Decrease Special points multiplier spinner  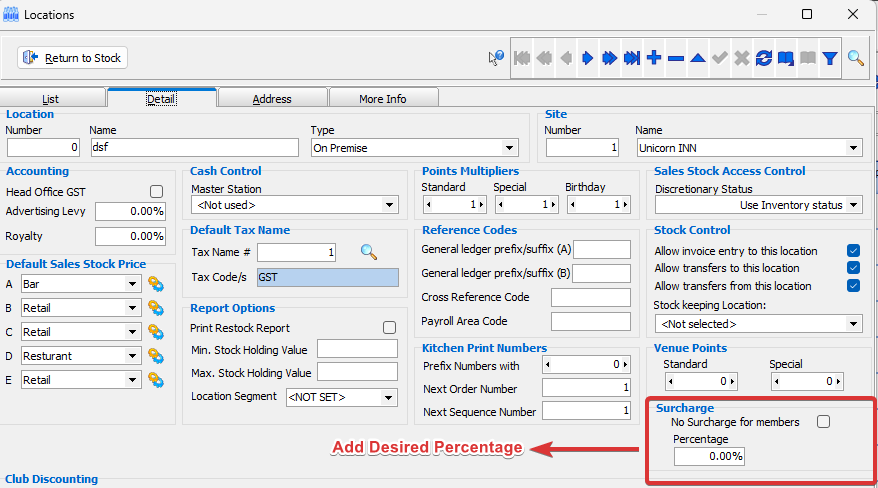click(500, 205)
